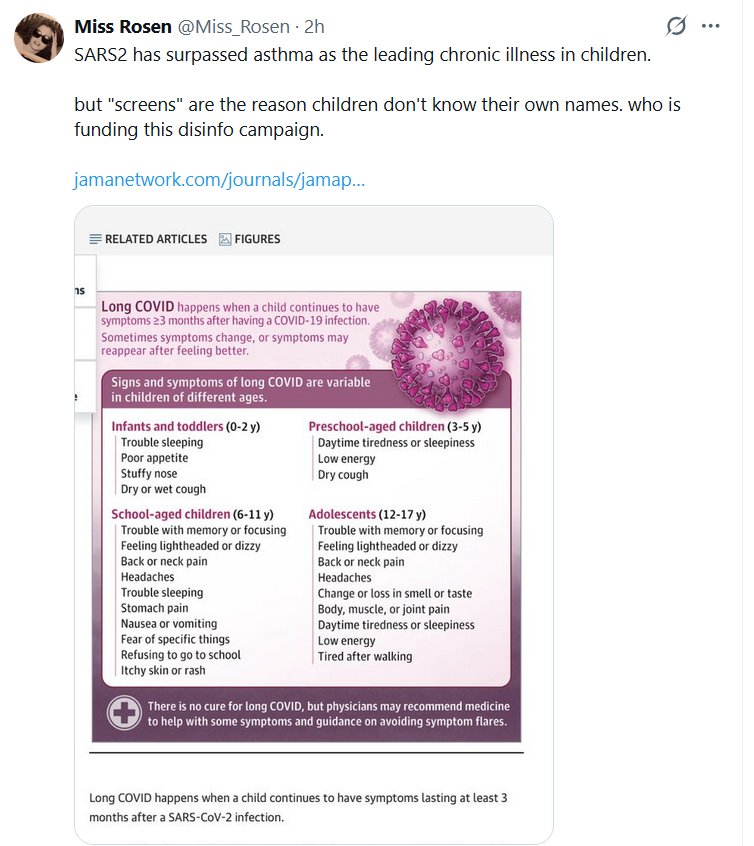Open the 2h timestamp link
754x846 pixels.
(313, 26)
